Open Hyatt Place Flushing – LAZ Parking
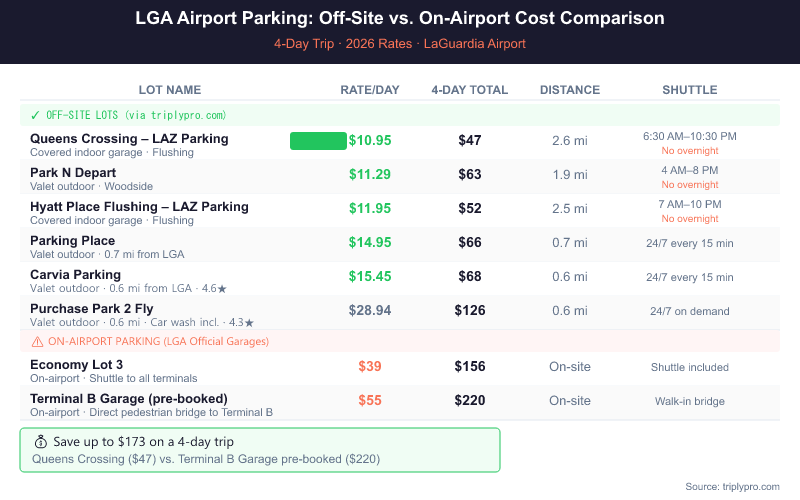This screenshot has width=800, height=500. tap(139, 207)
